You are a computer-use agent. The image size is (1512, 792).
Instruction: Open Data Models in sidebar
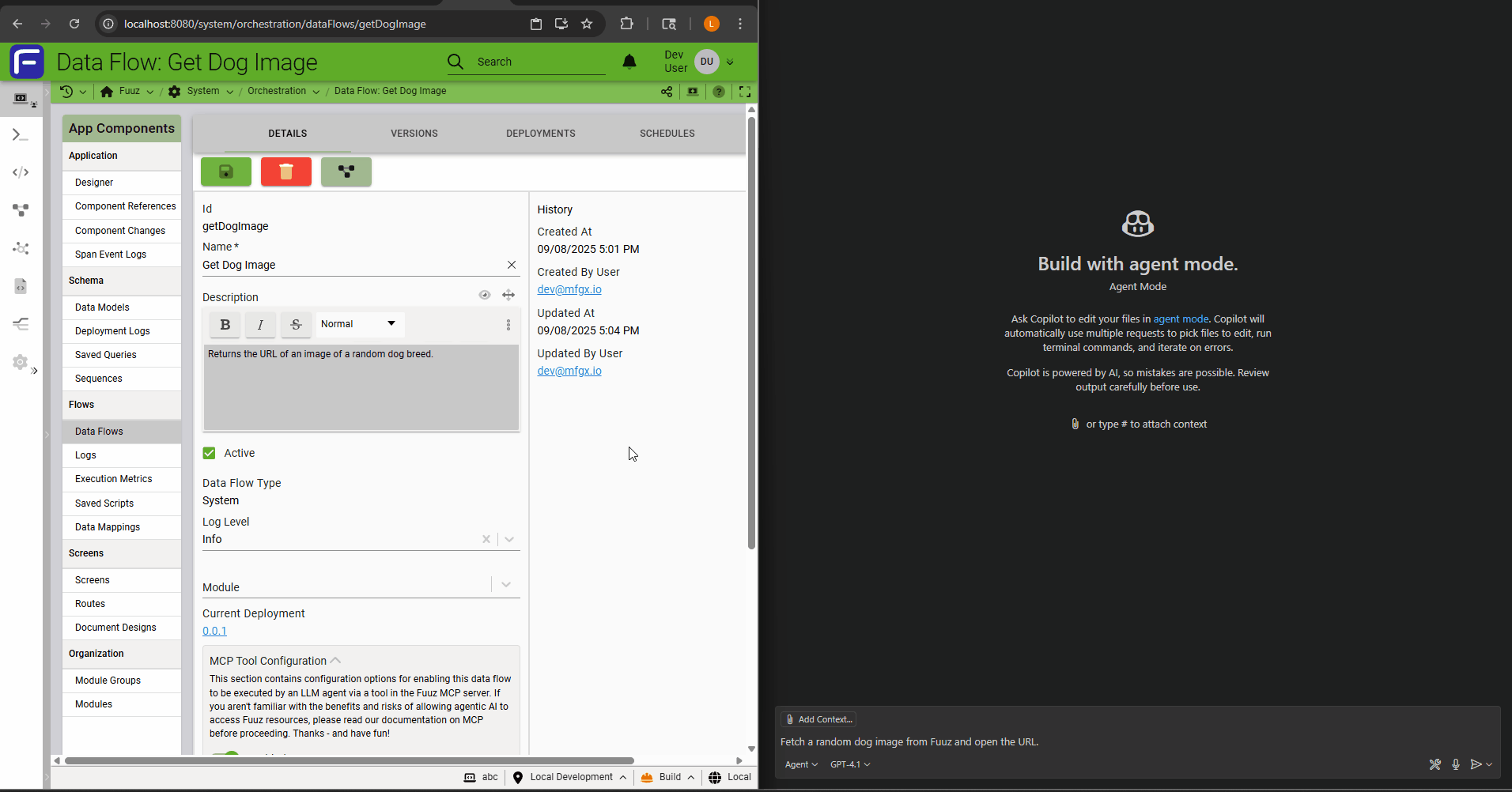tap(122, 307)
